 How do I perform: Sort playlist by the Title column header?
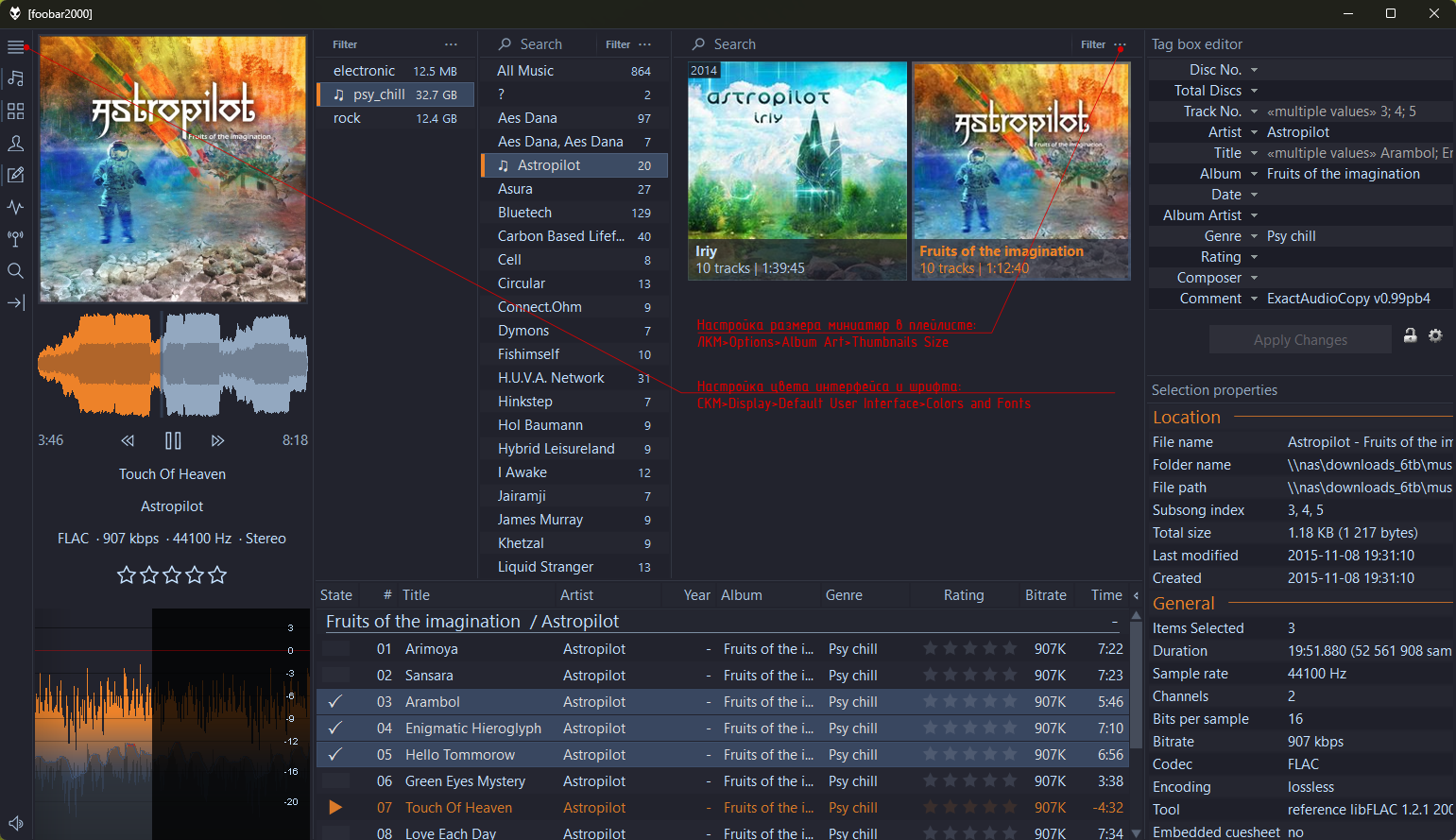[x=416, y=595]
